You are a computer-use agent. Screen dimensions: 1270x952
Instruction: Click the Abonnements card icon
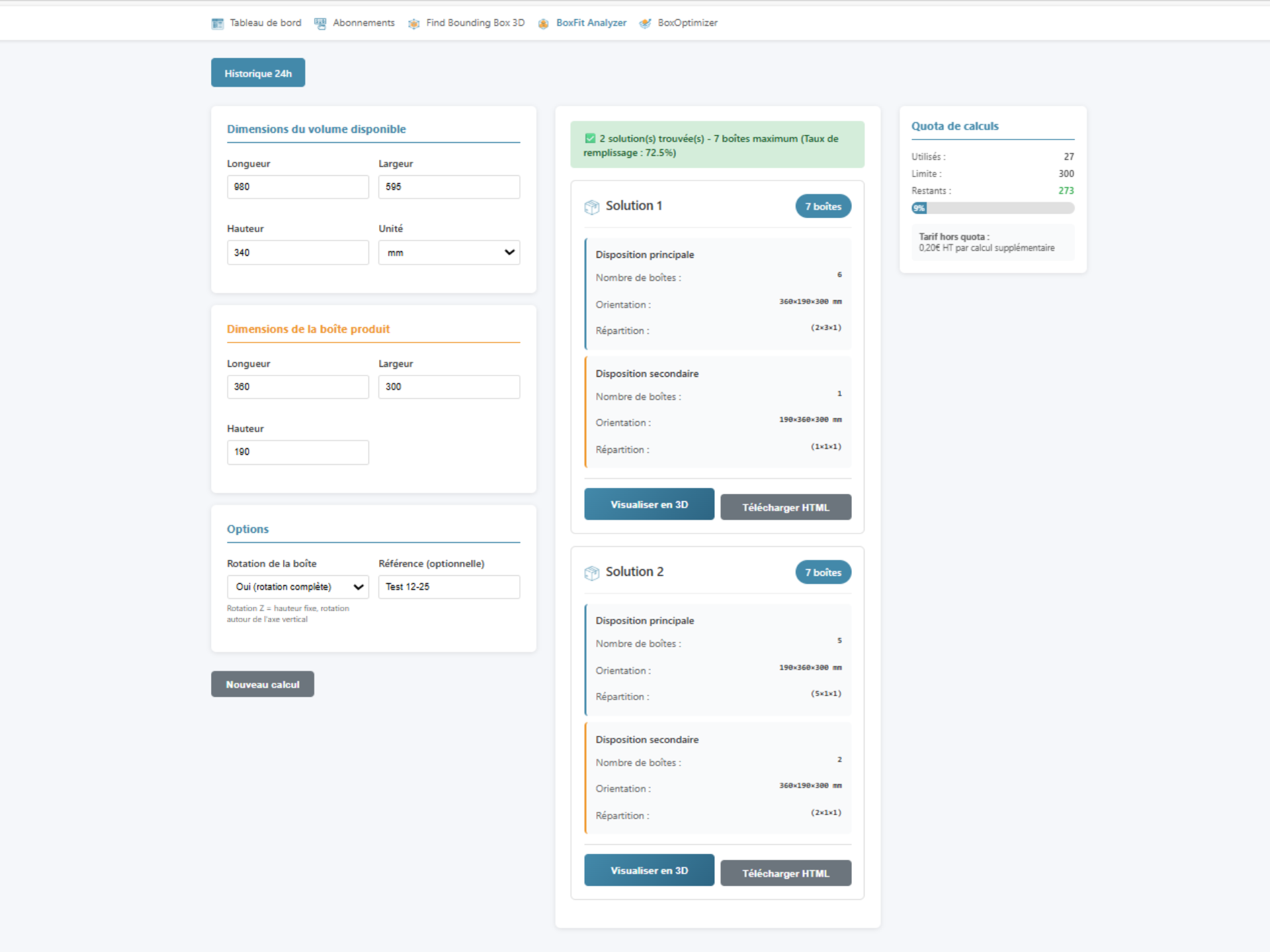click(320, 22)
